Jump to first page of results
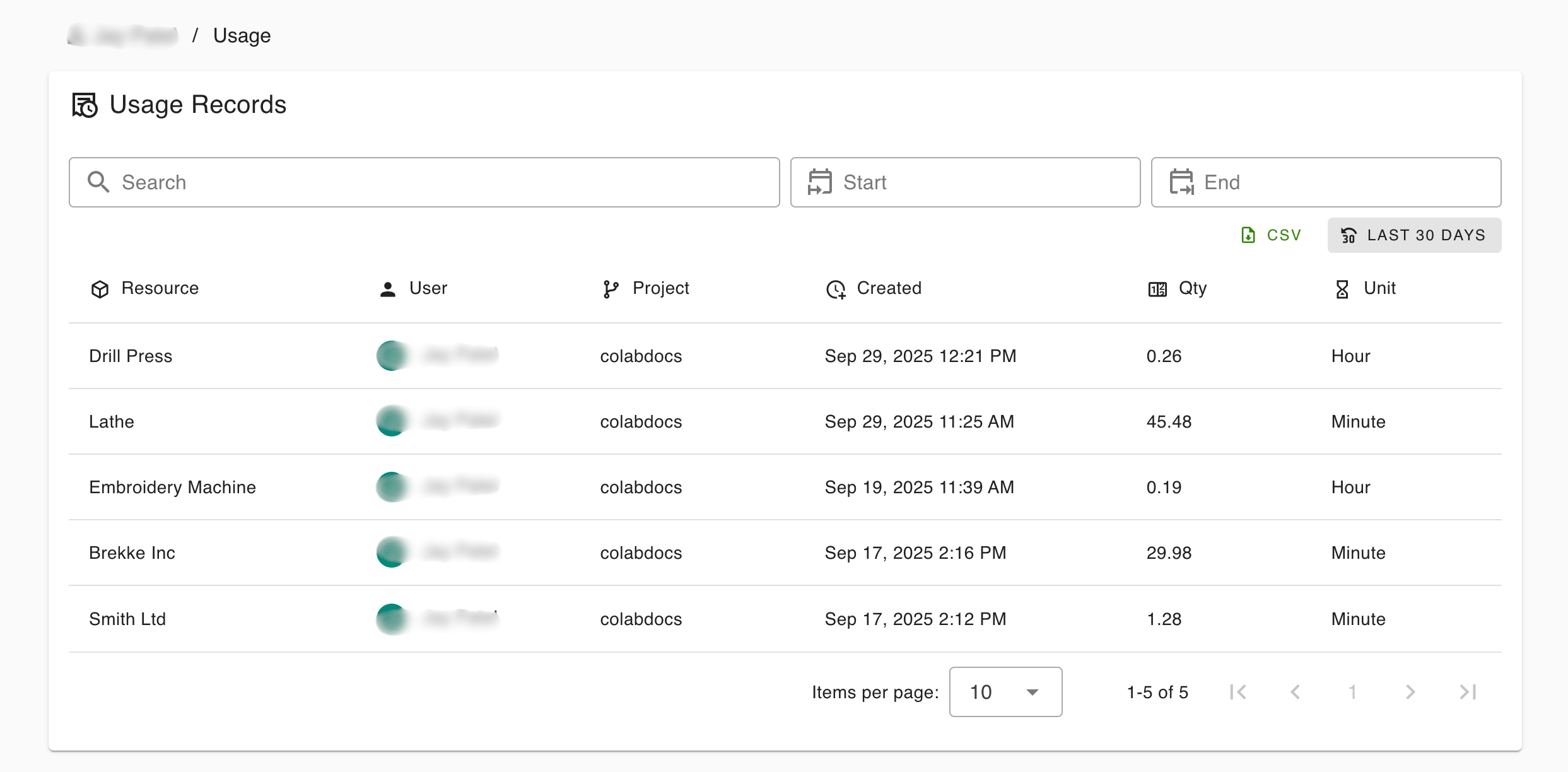 (1237, 692)
